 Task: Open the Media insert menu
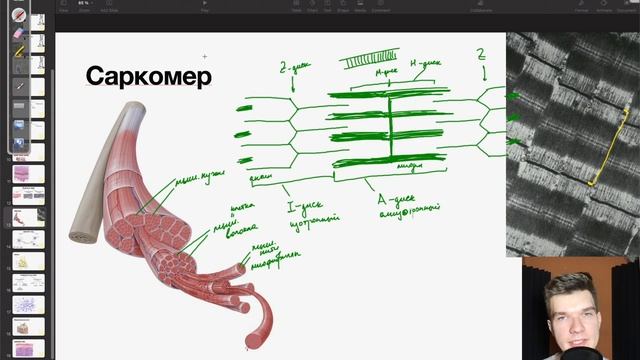(360, 6)
